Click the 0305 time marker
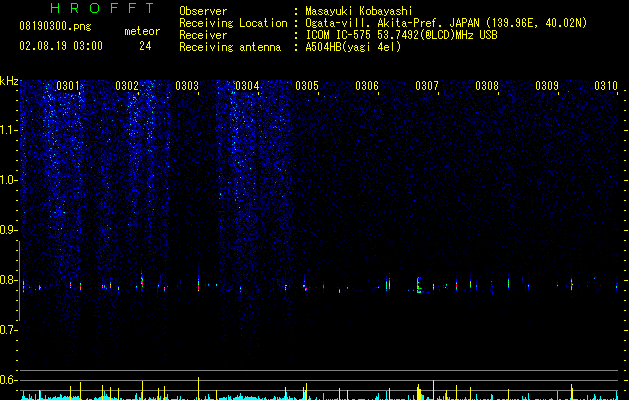This screenshot has height=400, width=629. click(x=307, y=86)
